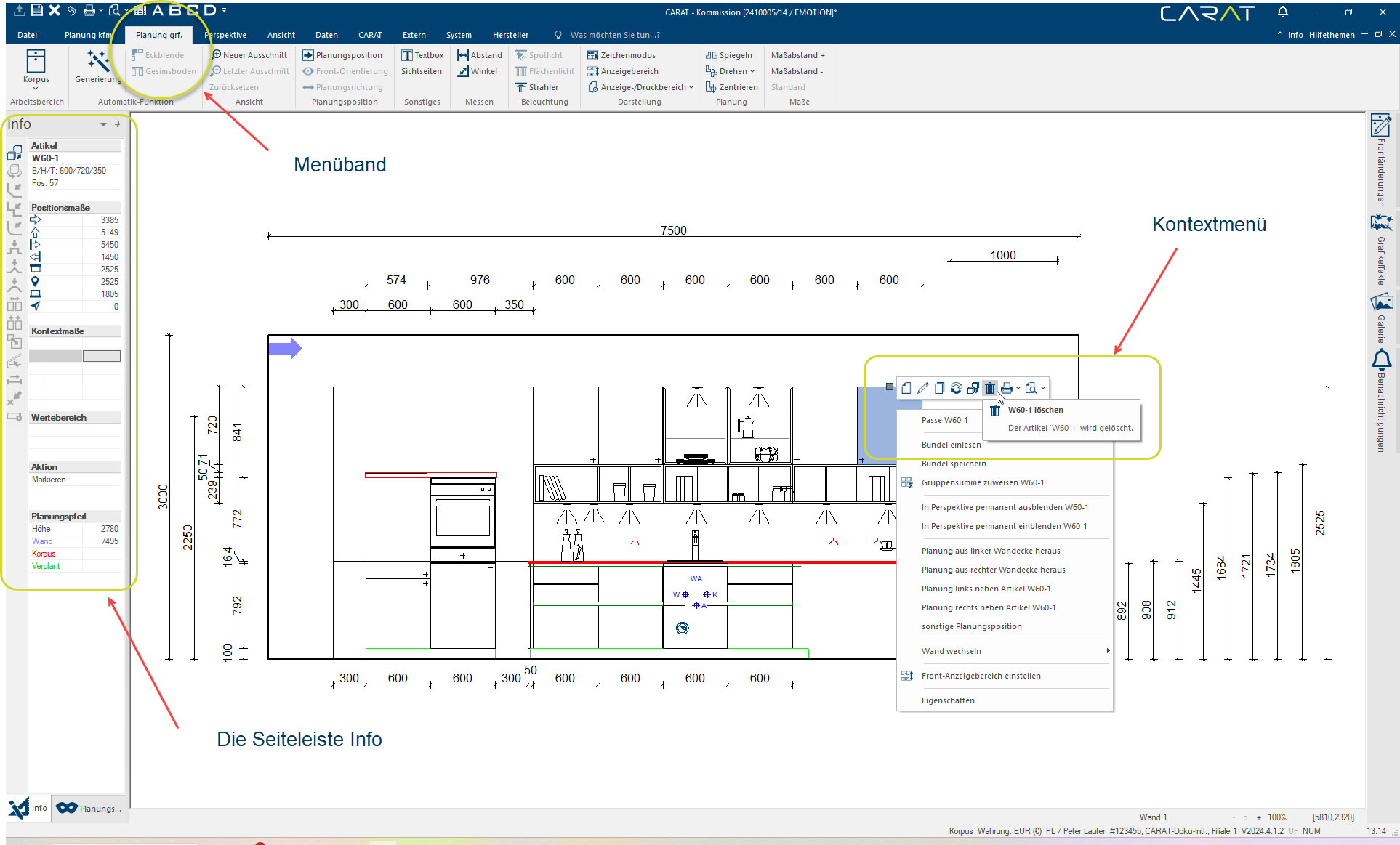Choose Eigenschaften from the context menu

point(948,700)
